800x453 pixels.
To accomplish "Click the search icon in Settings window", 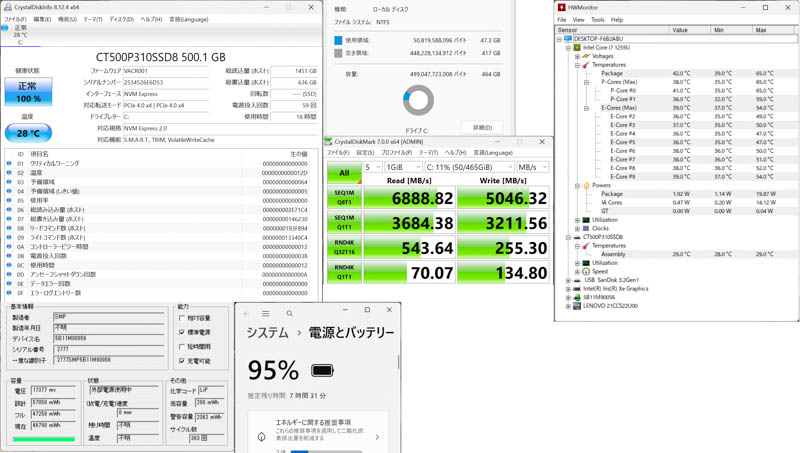I will pyautogui.click(x=290, y=313).
